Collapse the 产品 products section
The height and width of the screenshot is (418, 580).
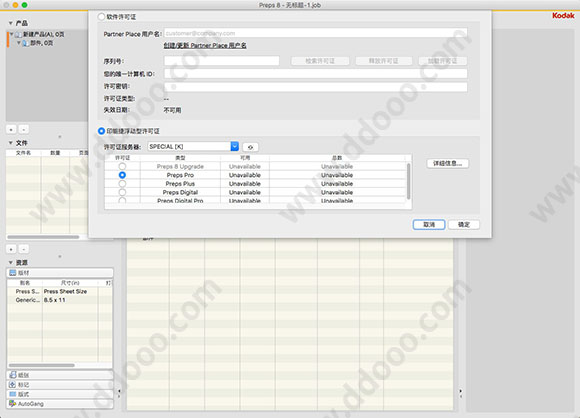pos(10,23)
